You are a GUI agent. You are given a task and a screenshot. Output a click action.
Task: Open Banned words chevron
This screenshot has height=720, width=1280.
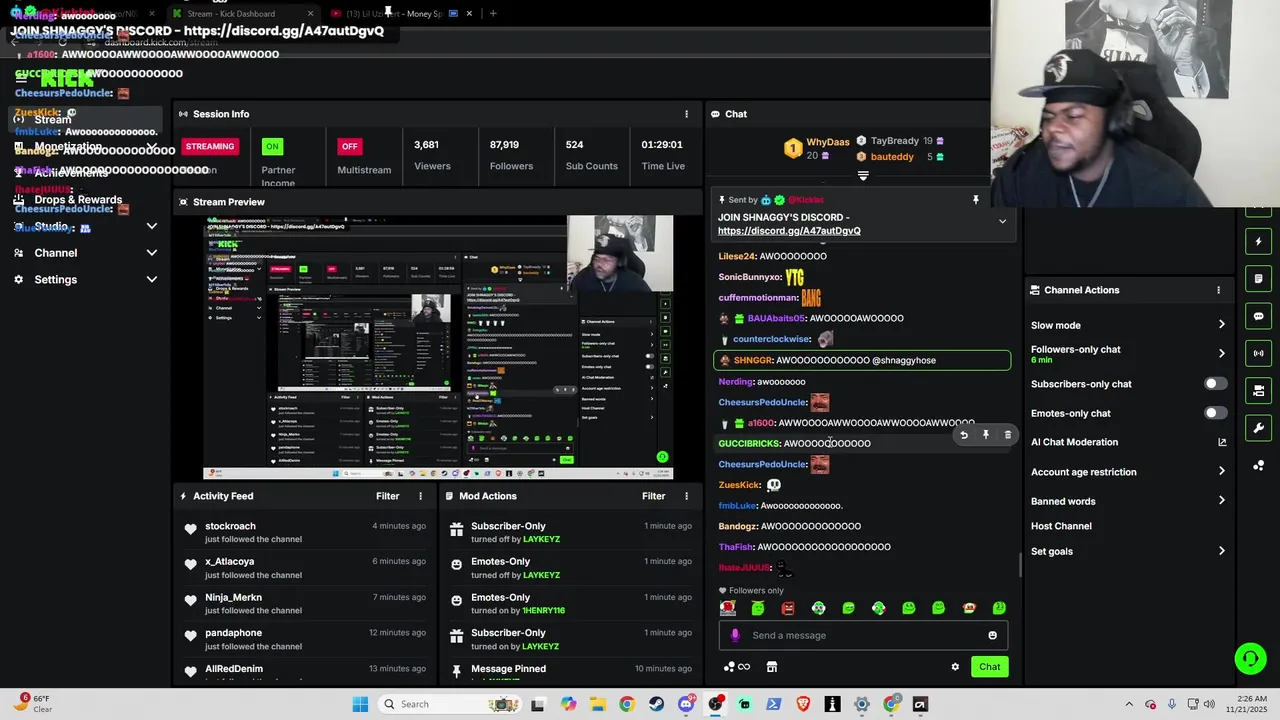pyautogui.click(x=1221, y=501)
